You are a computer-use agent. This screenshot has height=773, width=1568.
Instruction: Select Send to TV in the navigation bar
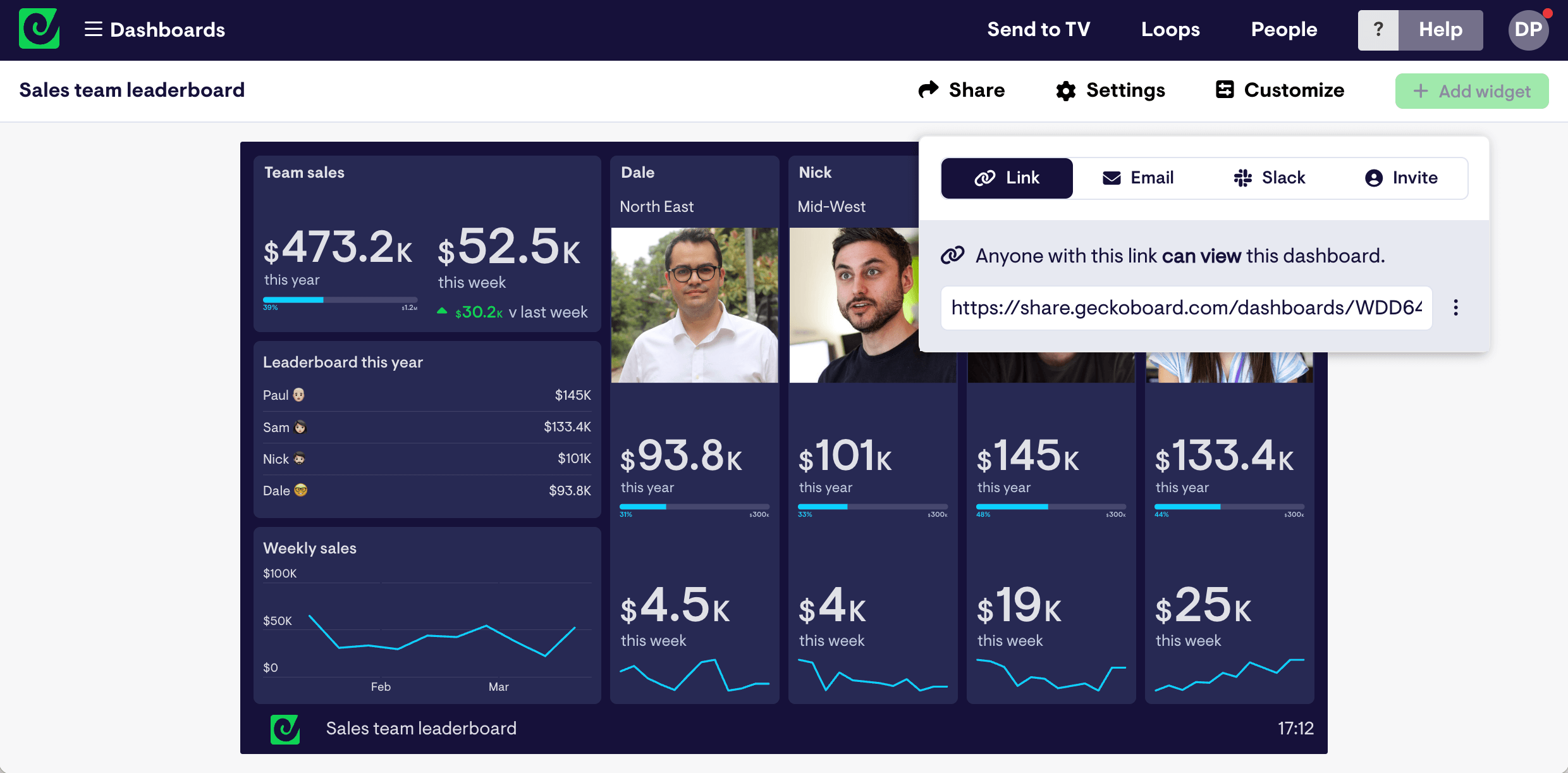click(1038, 29)
